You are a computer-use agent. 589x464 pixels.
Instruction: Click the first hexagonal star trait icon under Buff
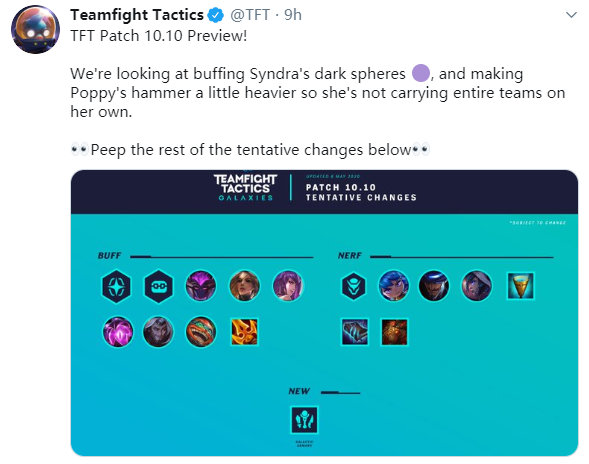click(116, 287)
